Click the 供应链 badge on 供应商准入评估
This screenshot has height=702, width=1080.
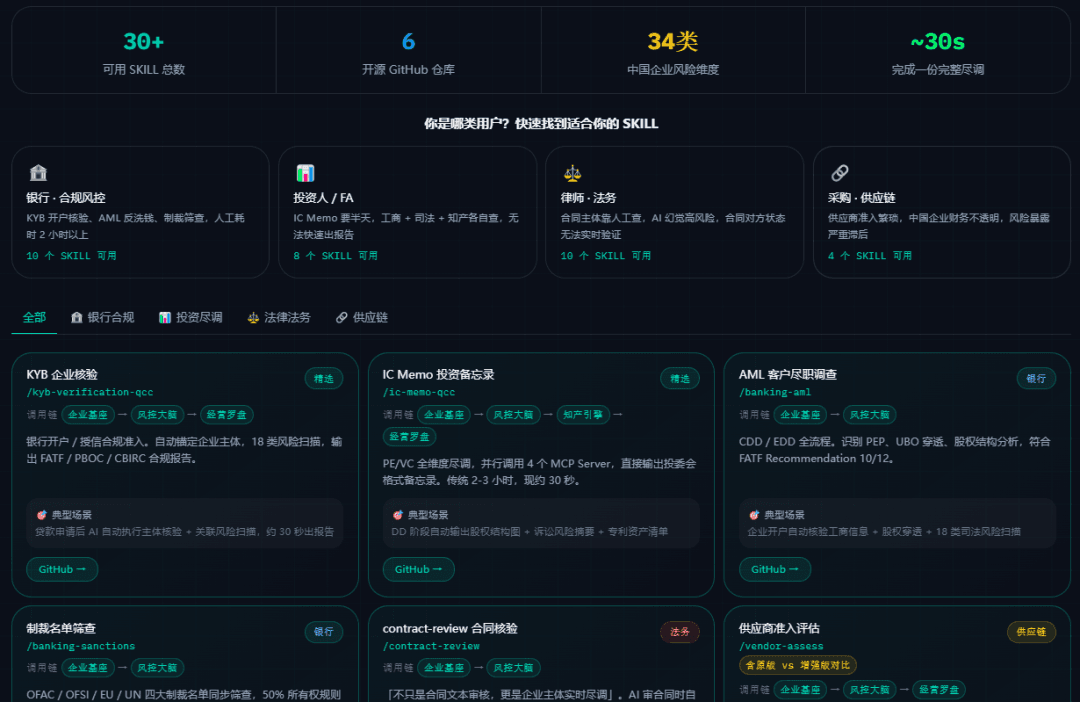coord(1031,632)
